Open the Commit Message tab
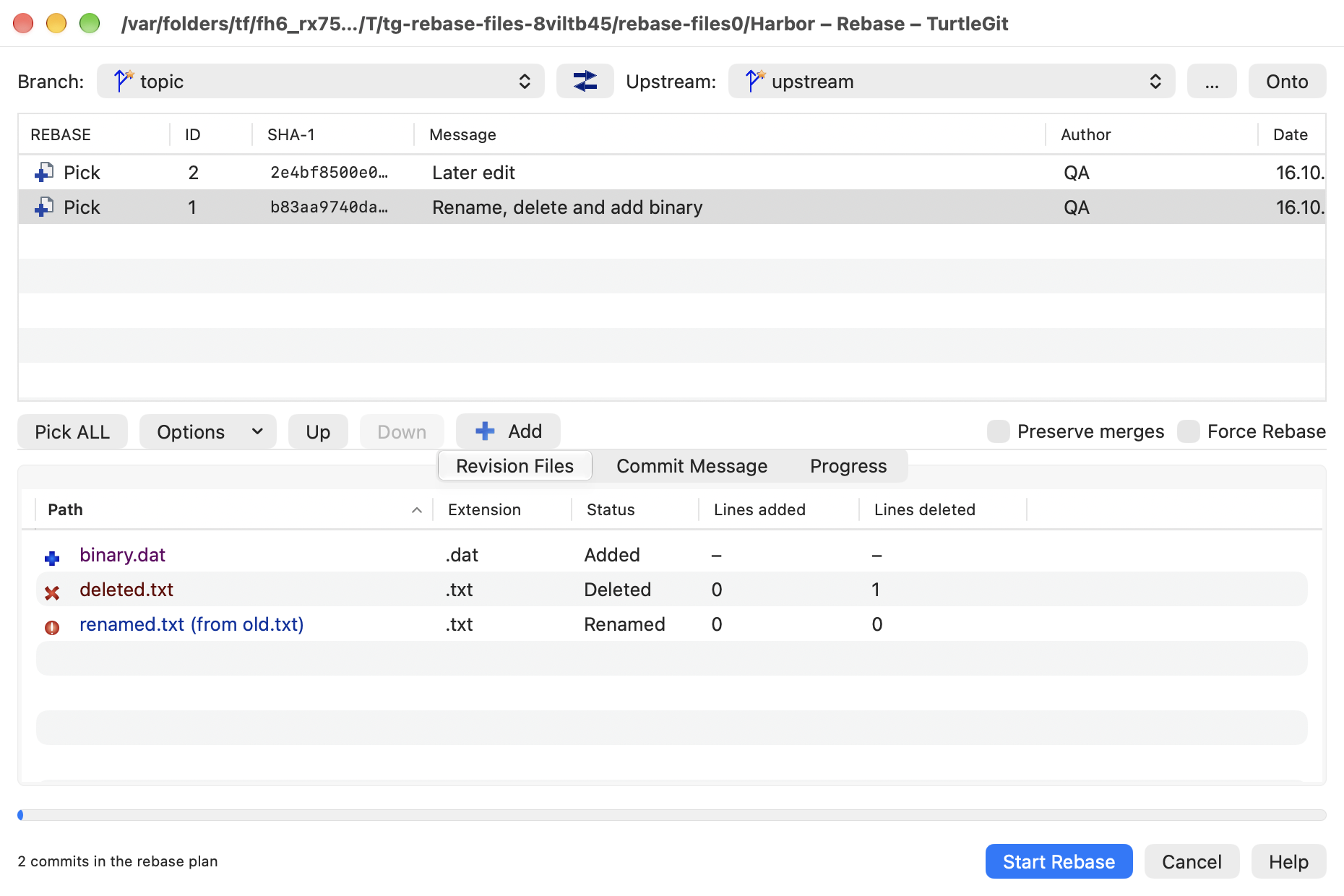This screenshot has width=1344, height=896. click(x=692, y=466)
